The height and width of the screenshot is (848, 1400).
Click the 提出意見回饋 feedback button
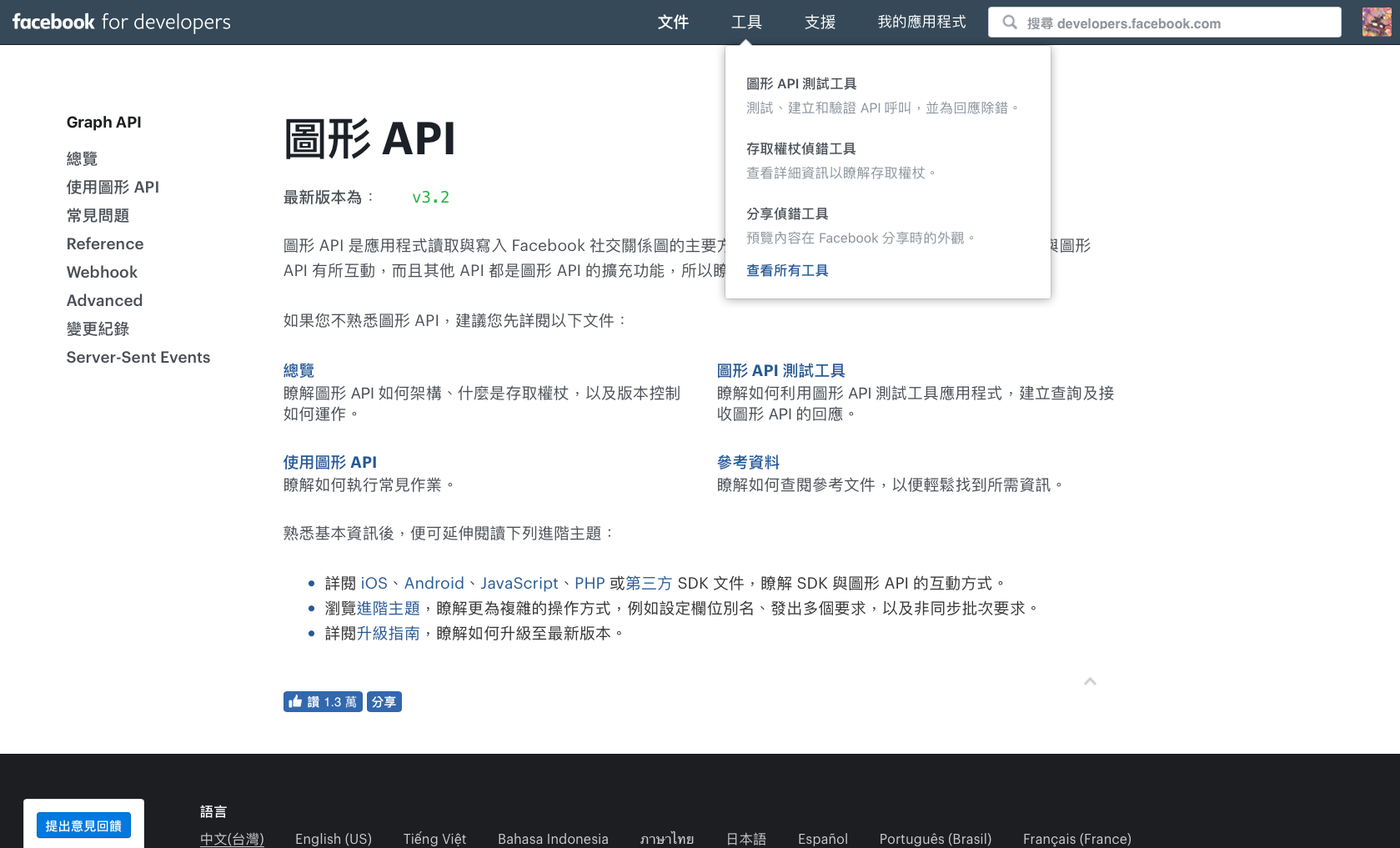pos(83,825)
